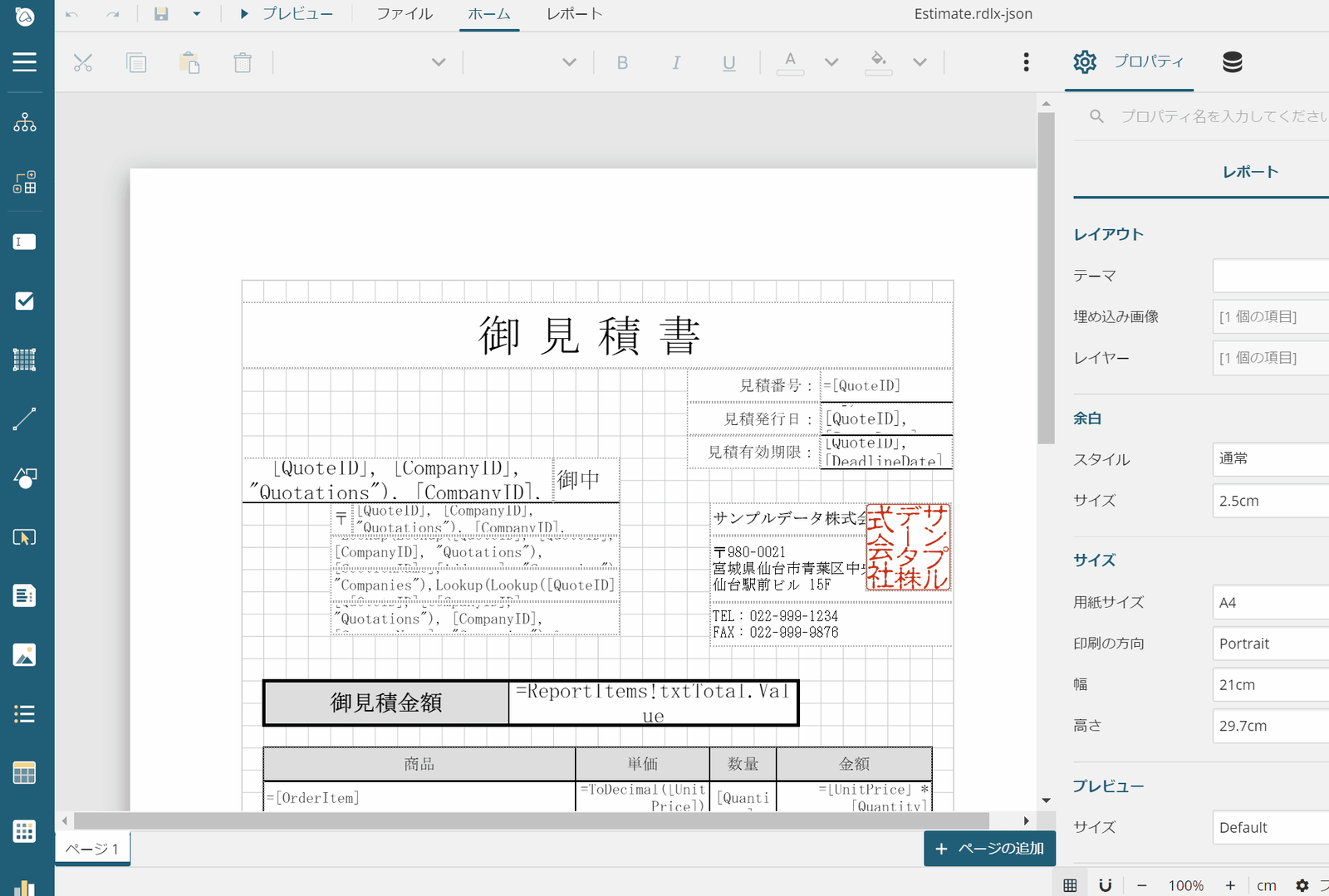This screenshot has width=1329, height=896.
Task: Switch to the ファイル tab
Action: 405,14
